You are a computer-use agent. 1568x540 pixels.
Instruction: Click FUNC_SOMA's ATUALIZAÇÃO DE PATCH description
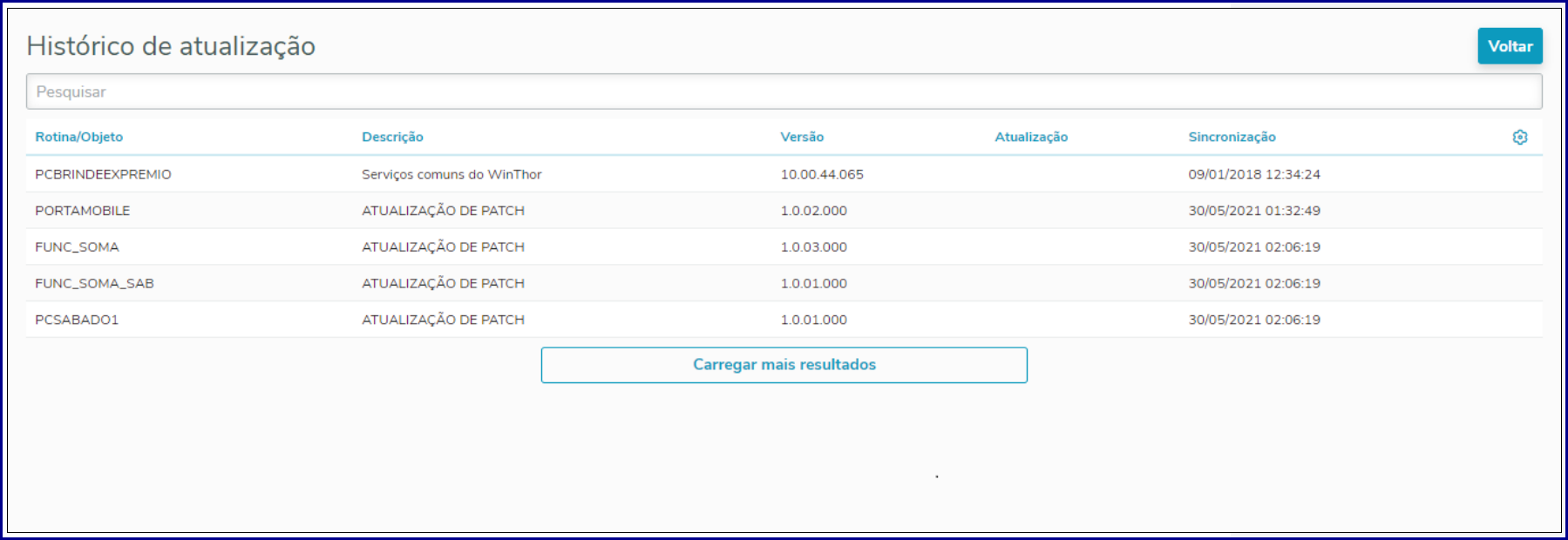click(443, 247)
